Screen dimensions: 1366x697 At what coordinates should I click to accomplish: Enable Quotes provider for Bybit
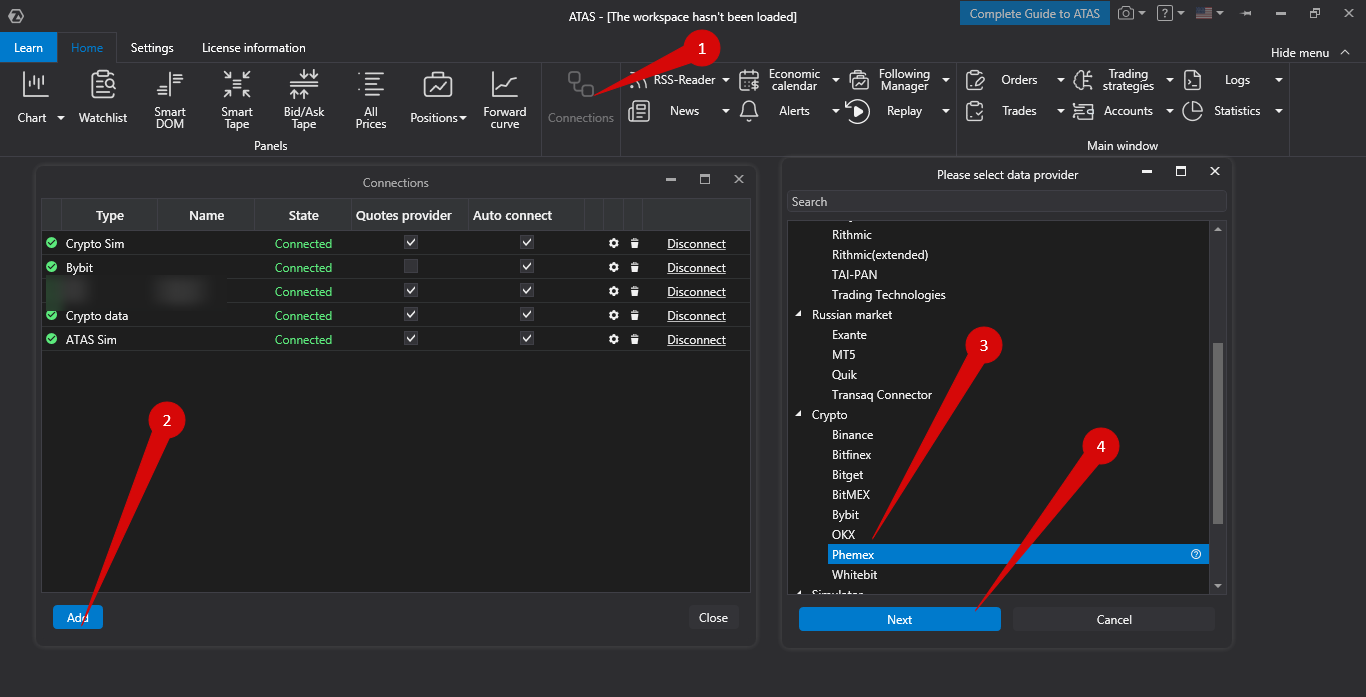[411, 266]
